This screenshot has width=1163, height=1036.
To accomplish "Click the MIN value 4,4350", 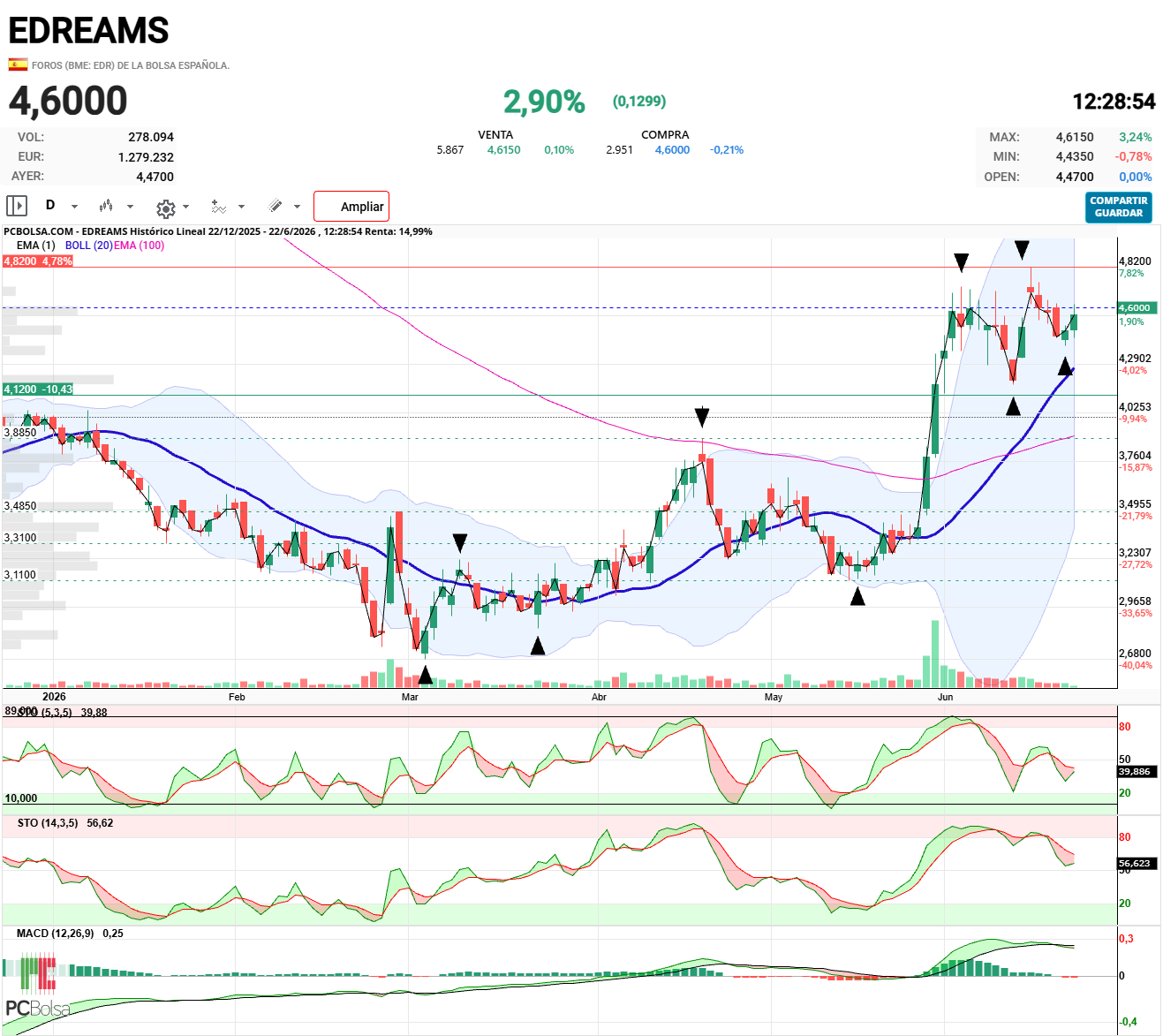I will tap(1075, 156).
